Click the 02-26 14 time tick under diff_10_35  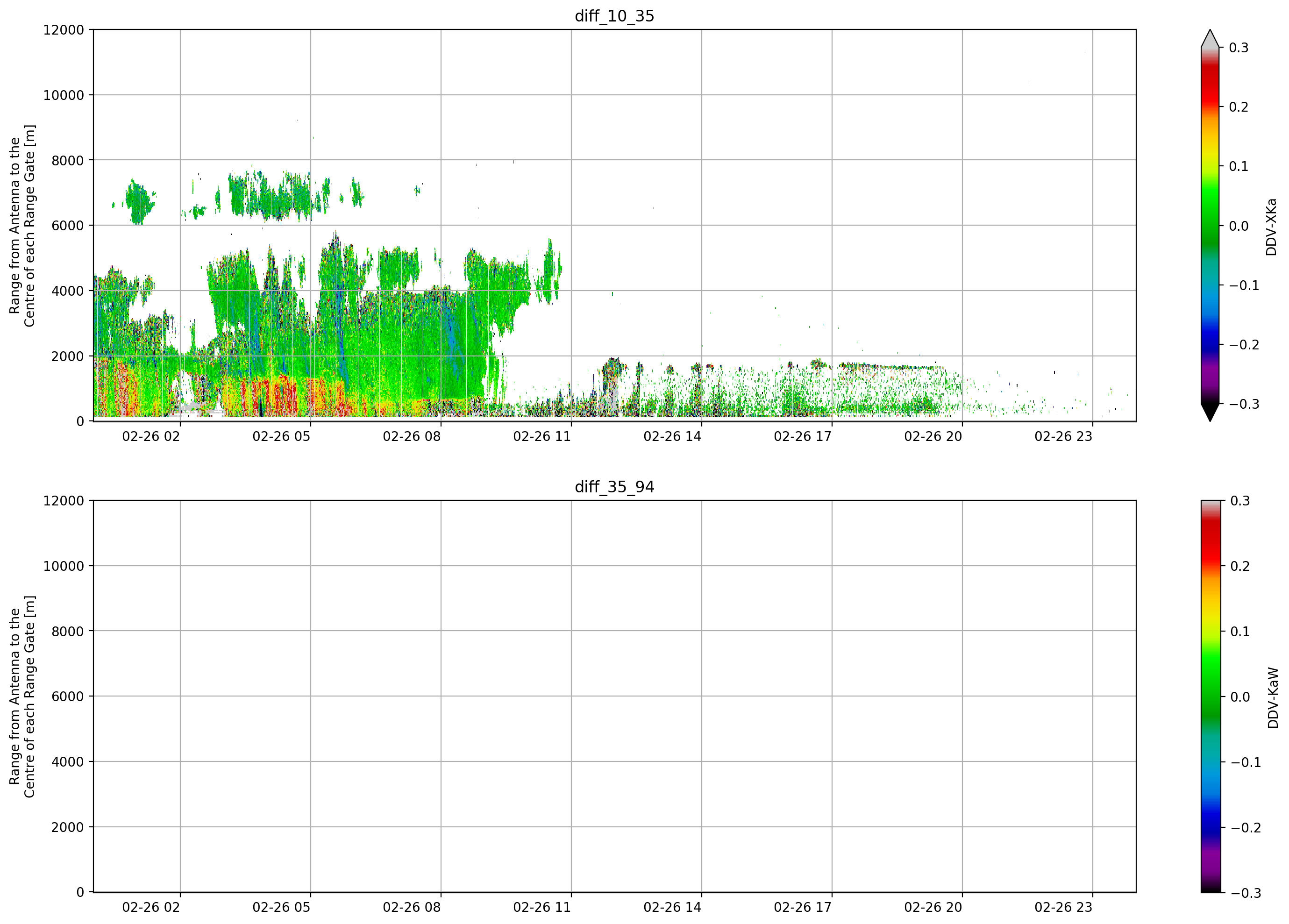(x=672, y=436)
